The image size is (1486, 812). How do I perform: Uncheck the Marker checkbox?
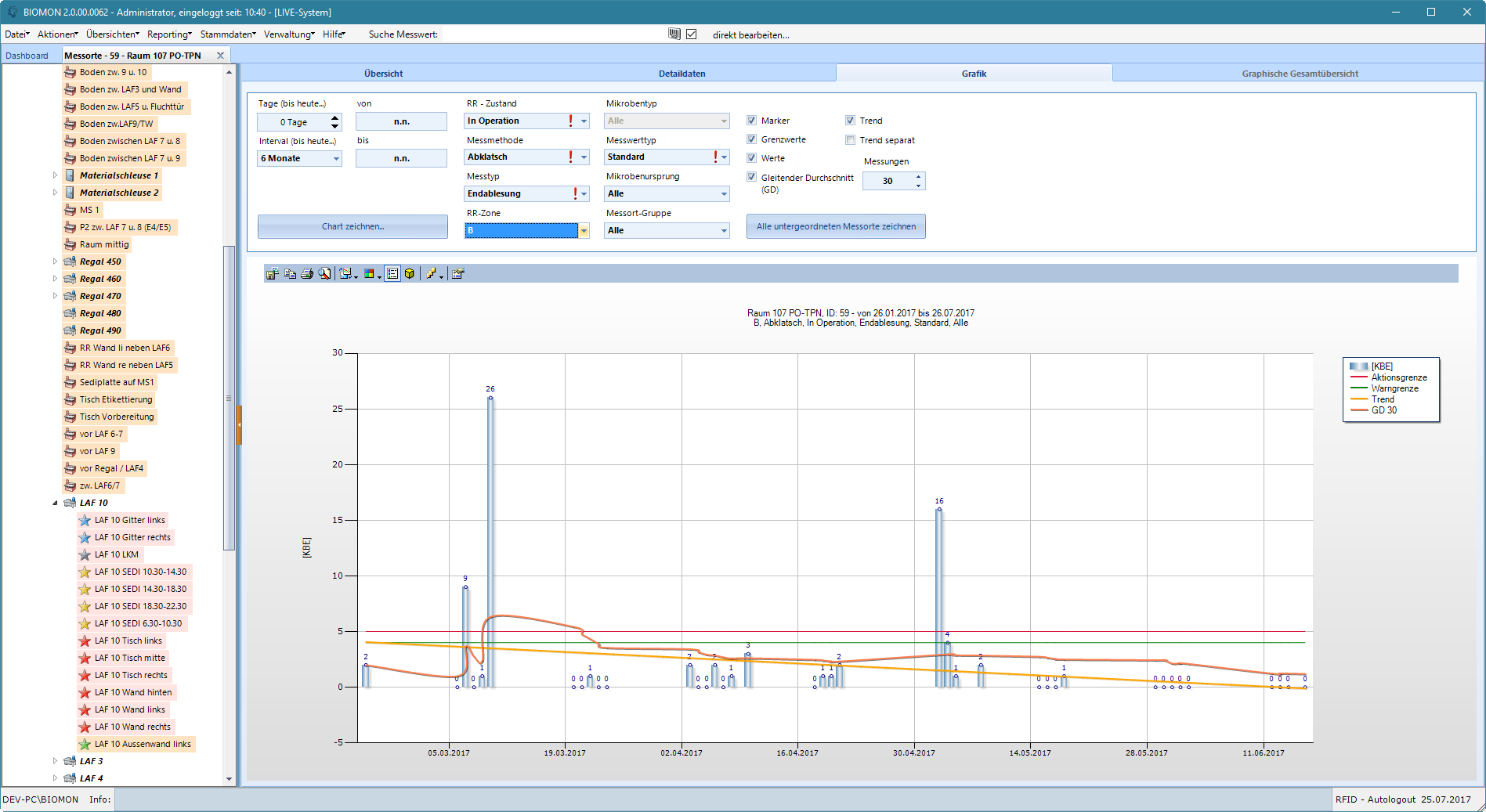pos(751,121)
